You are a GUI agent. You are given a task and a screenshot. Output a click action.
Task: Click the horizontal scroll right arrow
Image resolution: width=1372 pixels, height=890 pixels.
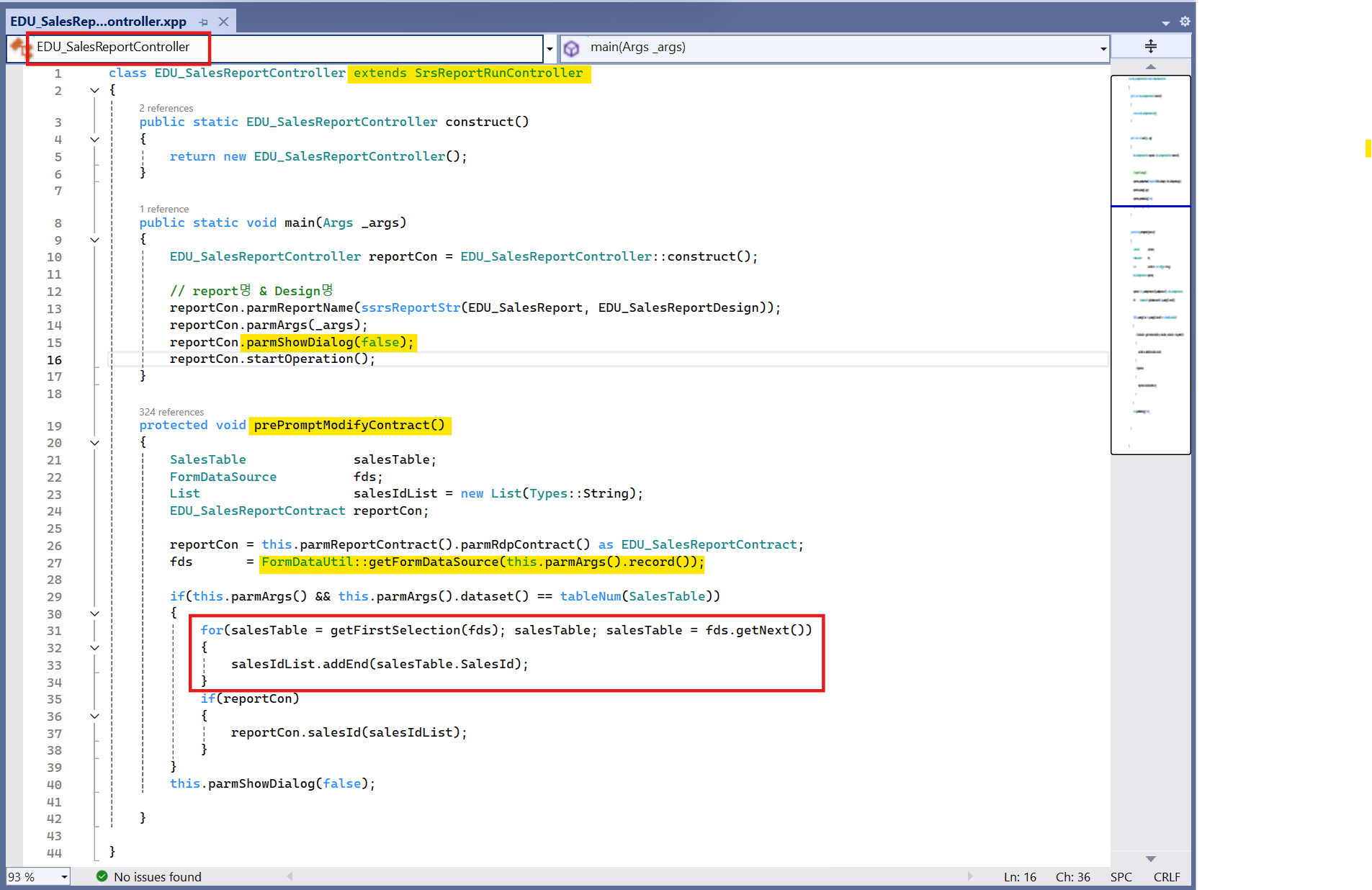coord(970,876)
